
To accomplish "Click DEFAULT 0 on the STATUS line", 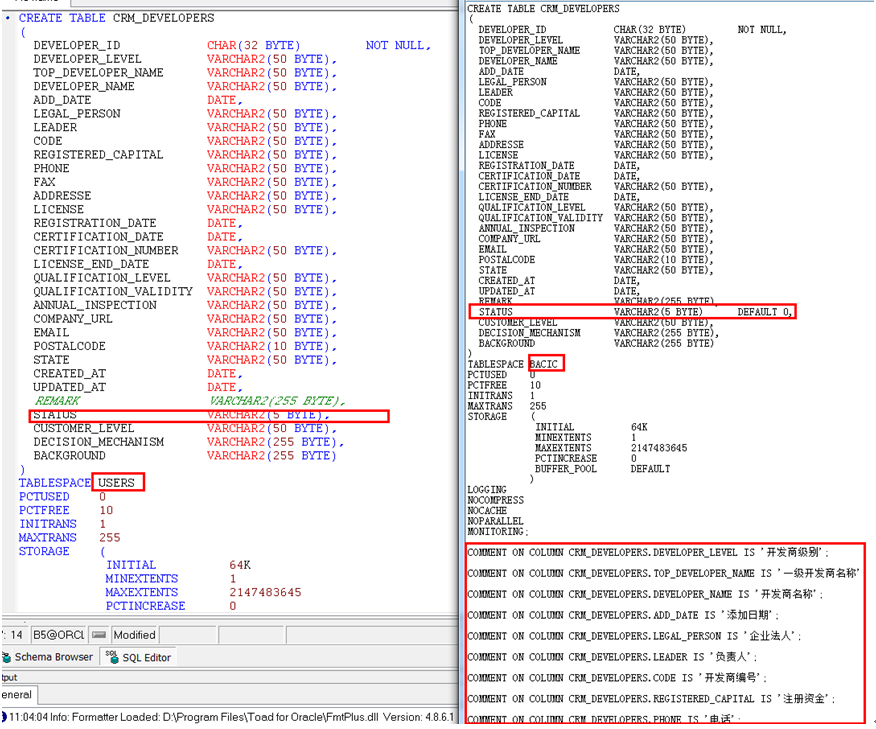I will [763, 312].
